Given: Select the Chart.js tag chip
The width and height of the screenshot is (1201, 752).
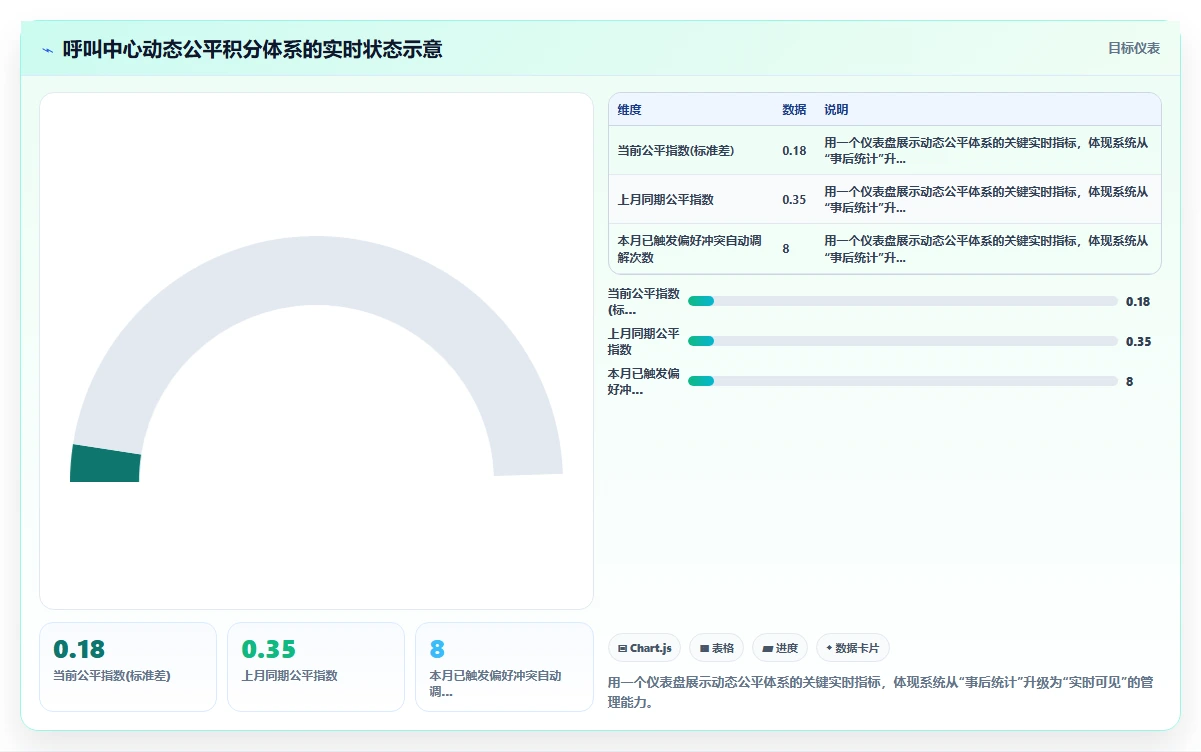Looking at the screenshot, I should 644,648.
